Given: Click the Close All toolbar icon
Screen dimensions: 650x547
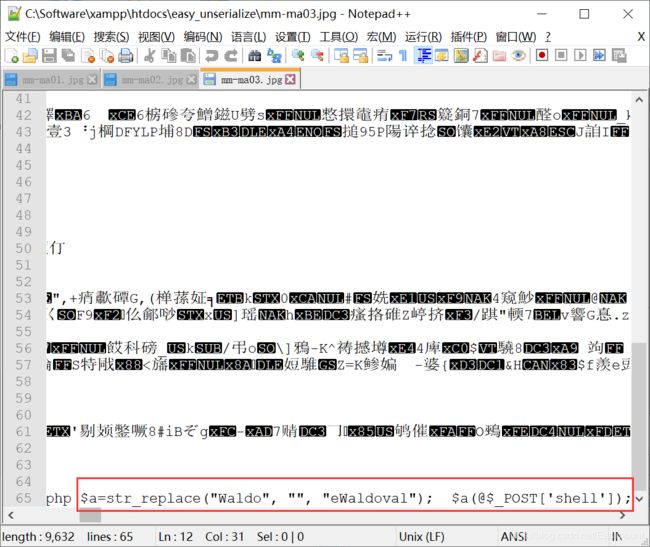Looking at the screenshot, I should point(107,56).
